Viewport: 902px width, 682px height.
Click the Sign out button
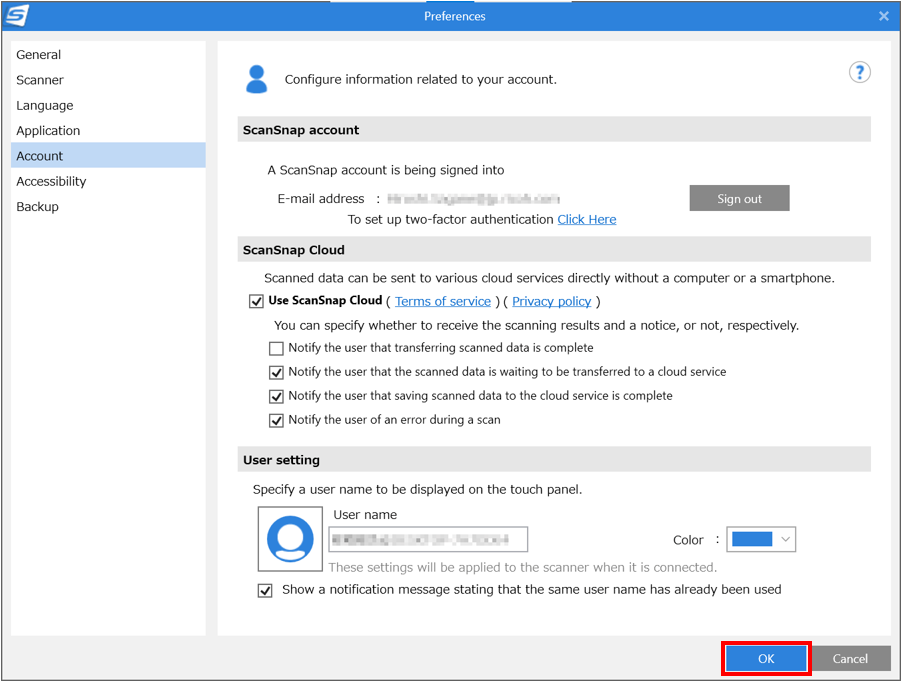pos(739,198)
